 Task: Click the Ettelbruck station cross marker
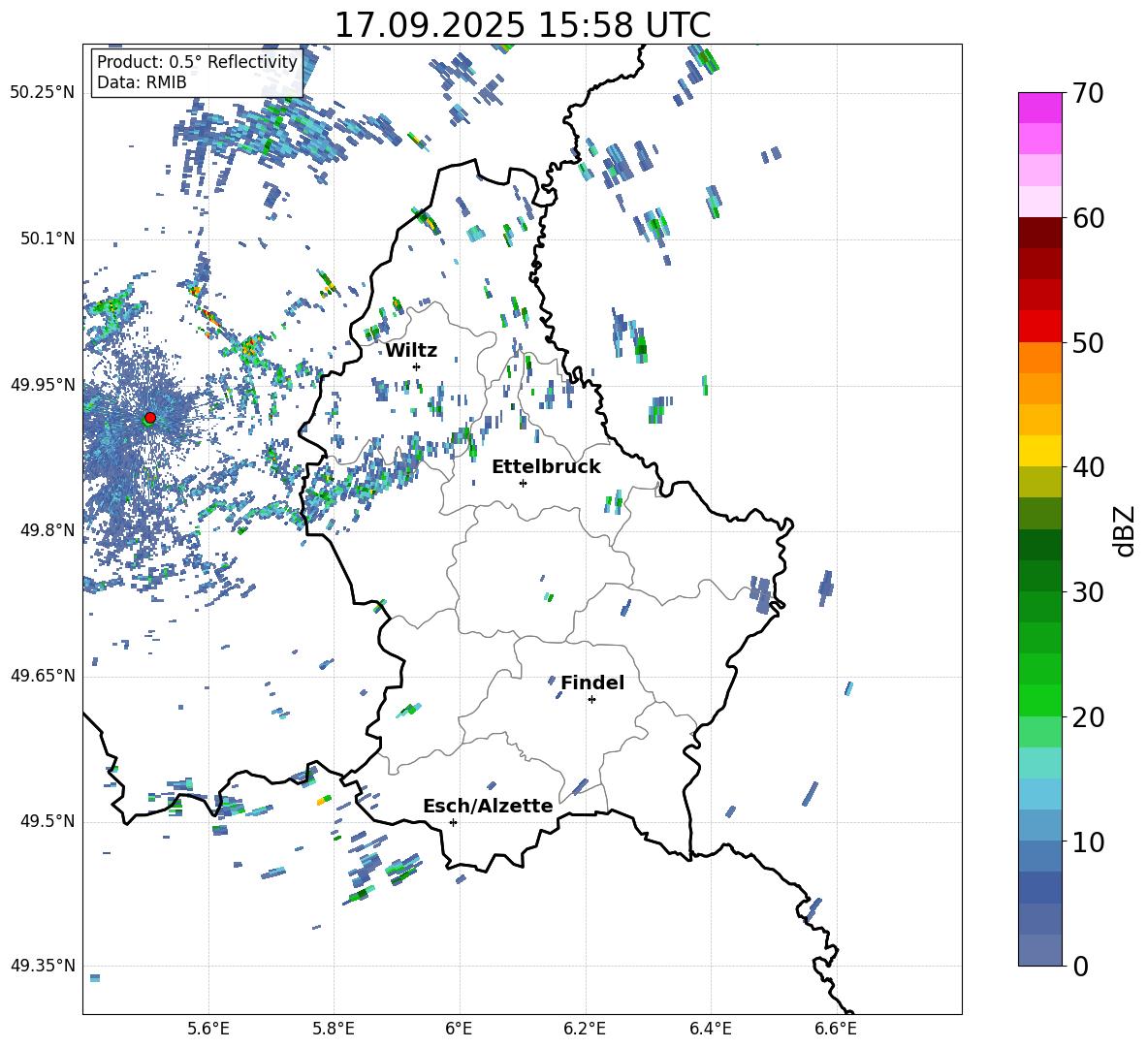pyautogui.click(x=523, y=483)
